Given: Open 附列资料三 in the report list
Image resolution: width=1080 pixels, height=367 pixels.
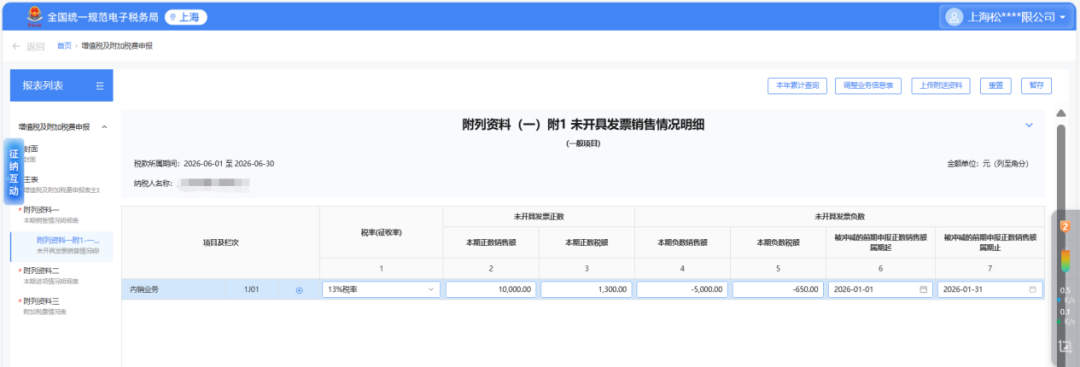Looking at the screenshot, I should 41,301.
